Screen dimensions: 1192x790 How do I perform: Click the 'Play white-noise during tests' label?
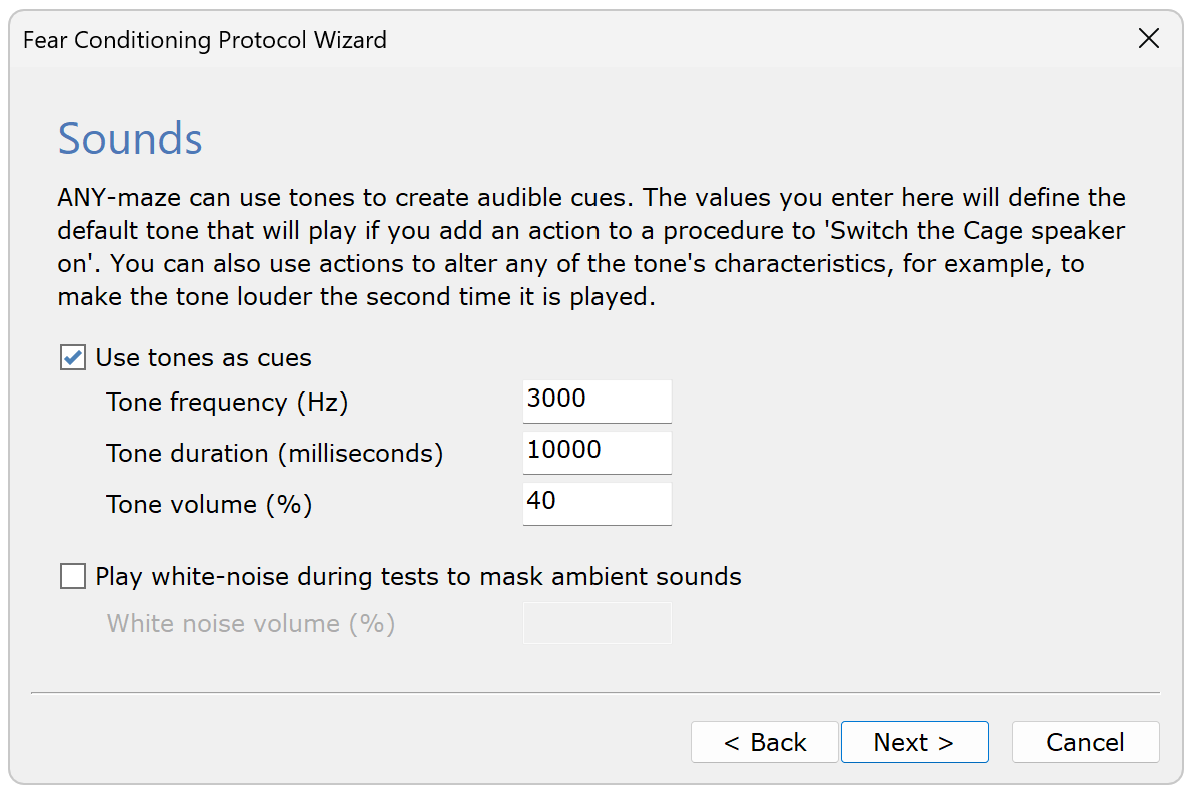pyautogui.click(x=418, y=576)
